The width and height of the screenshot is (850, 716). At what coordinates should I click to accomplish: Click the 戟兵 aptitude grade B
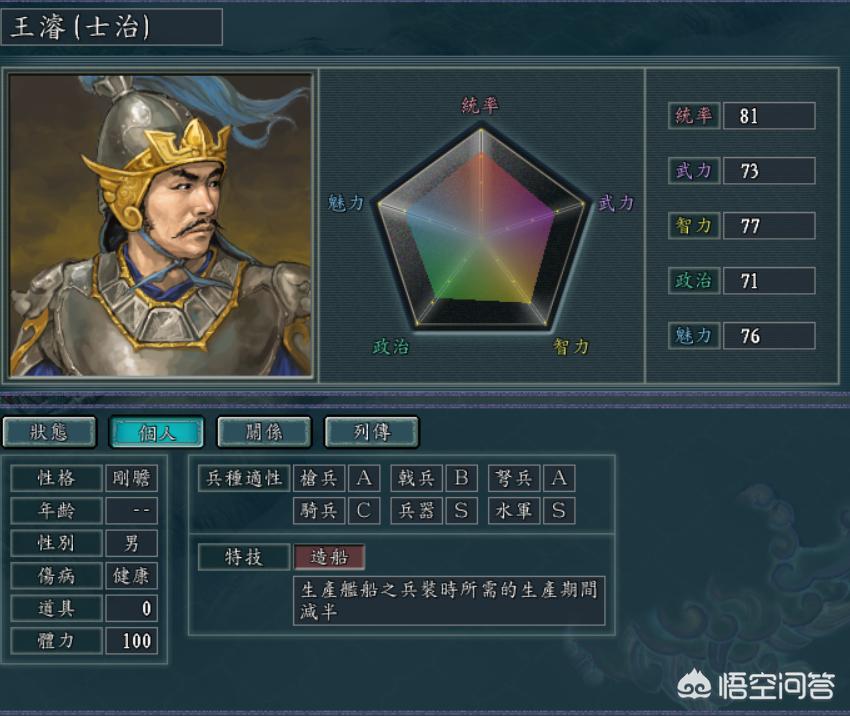point(461,478)
